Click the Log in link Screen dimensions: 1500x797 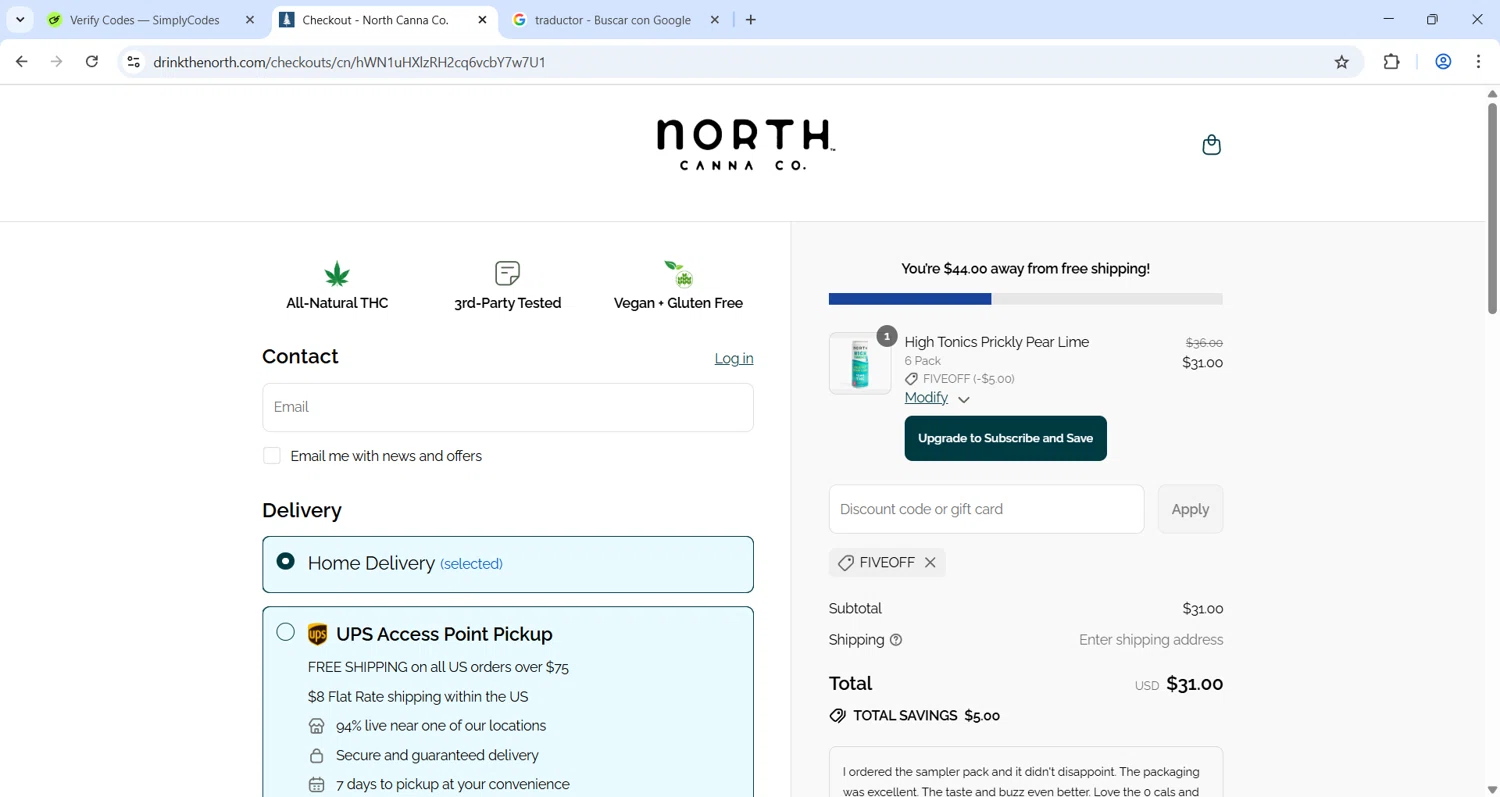[x=734, y=359]
